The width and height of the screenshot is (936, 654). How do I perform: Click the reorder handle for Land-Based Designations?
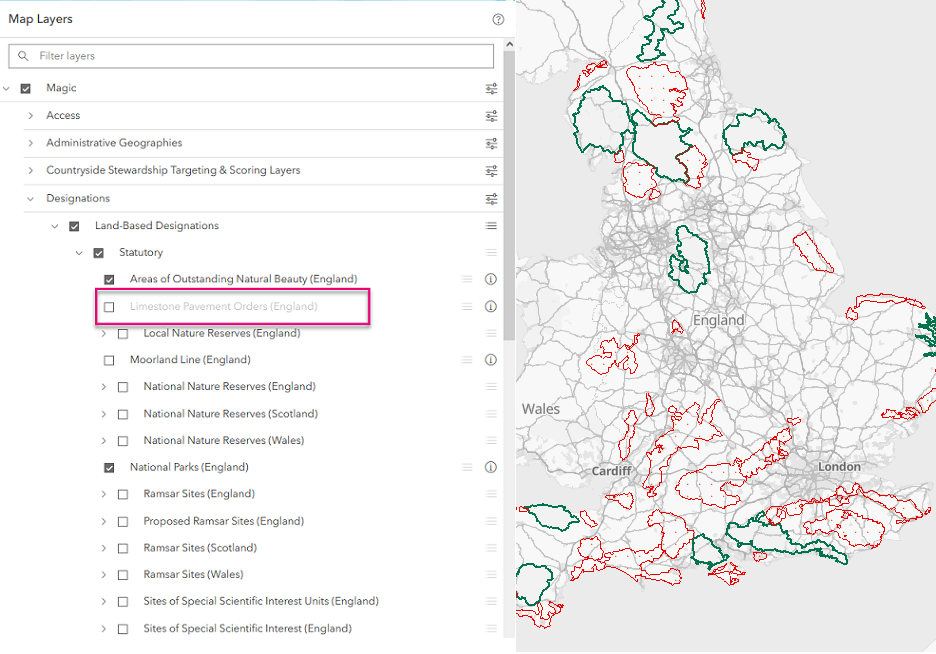coord(491,226)
